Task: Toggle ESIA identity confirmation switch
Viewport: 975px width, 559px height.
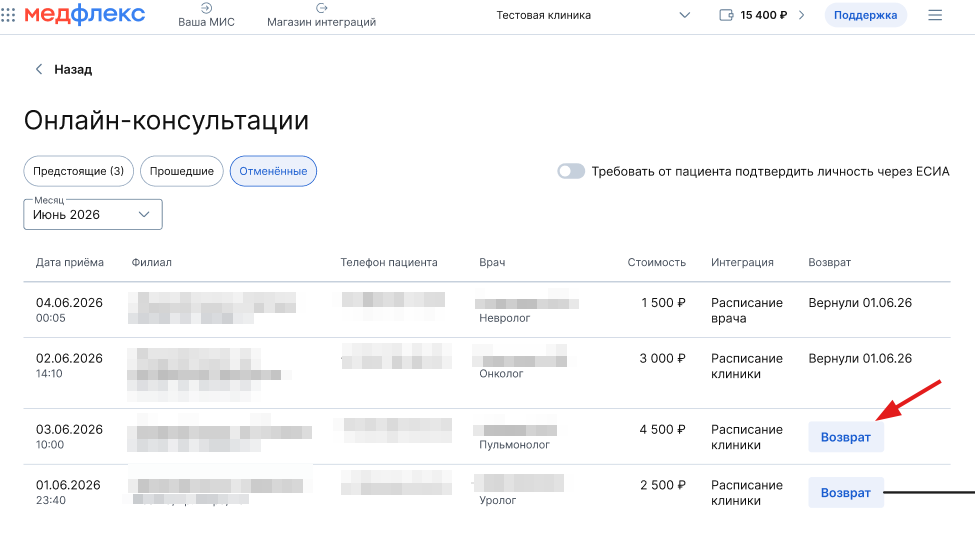Action: click(571, 171)
